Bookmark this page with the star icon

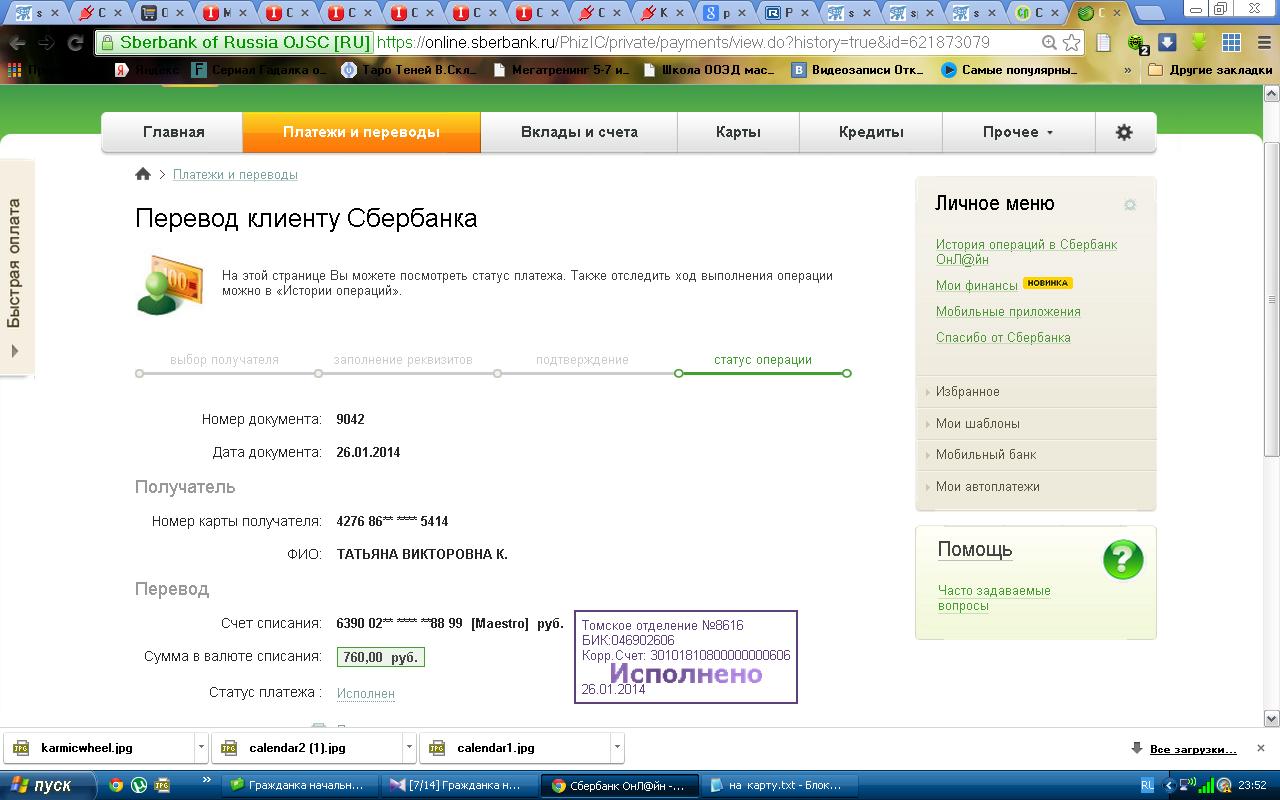coord(1071,43)
